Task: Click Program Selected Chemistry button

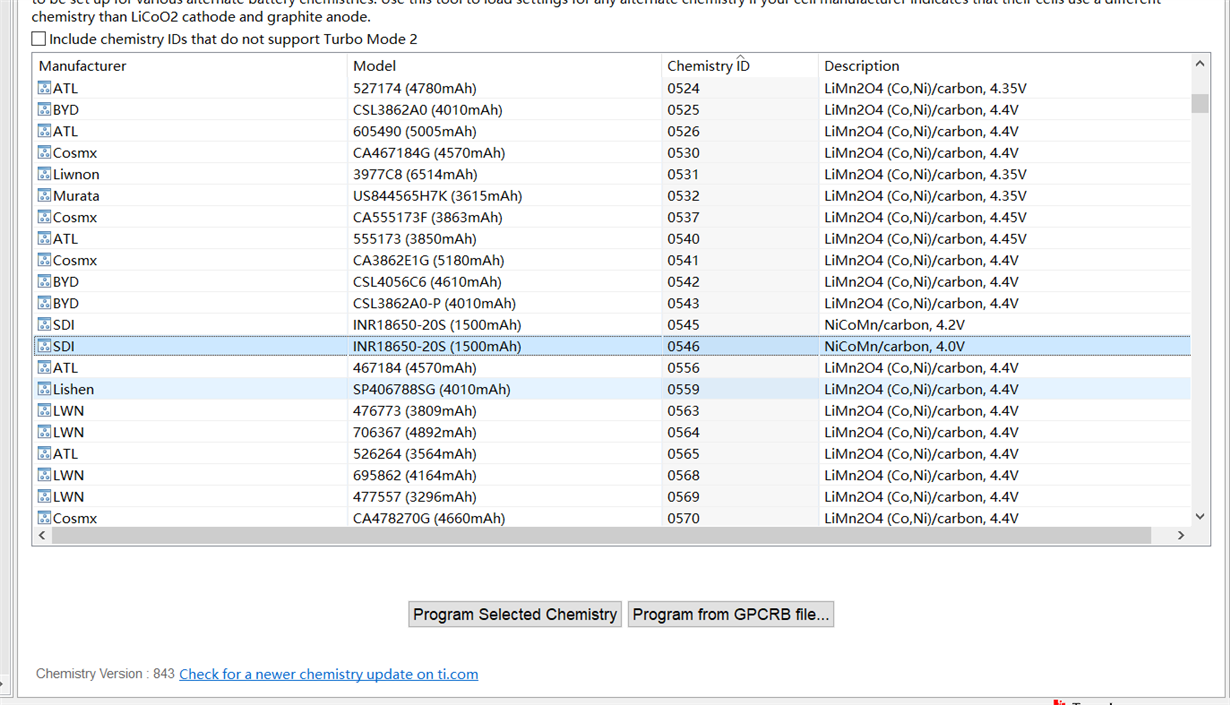Action: point(515,614)
